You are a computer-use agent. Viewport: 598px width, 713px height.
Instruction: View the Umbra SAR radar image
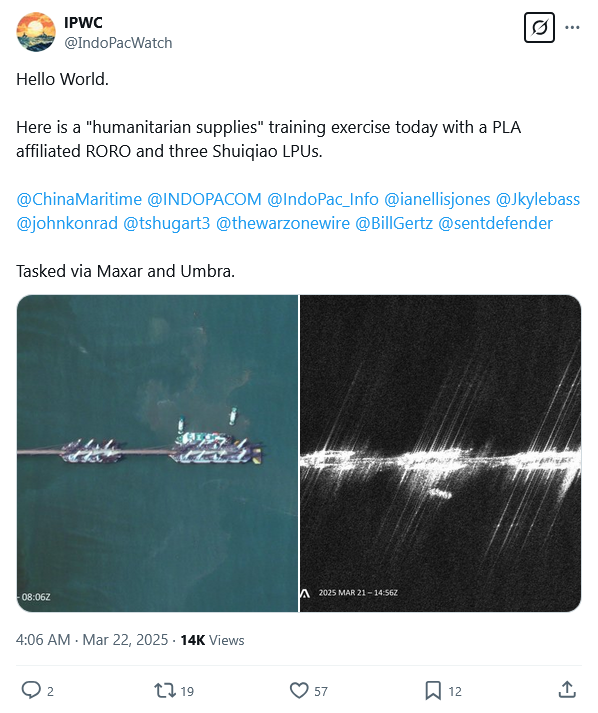(441, 453)
